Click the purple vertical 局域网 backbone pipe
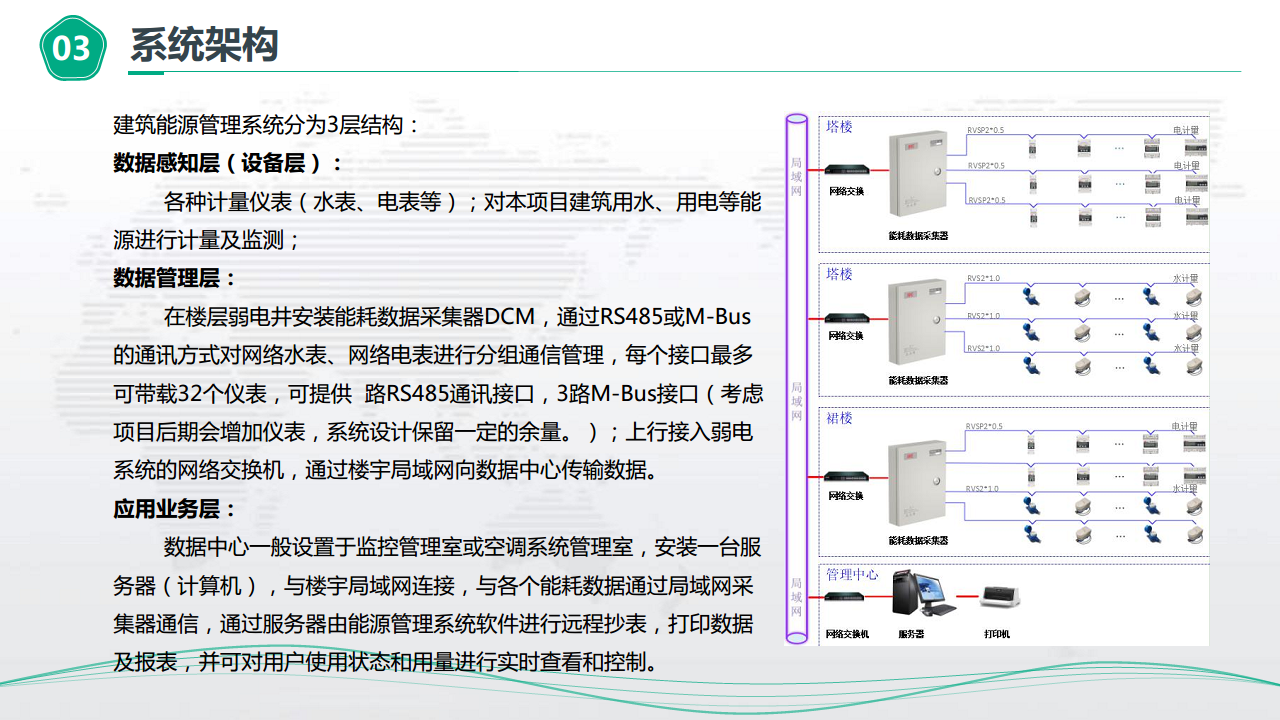1280x720 pixels. (796, 377)
